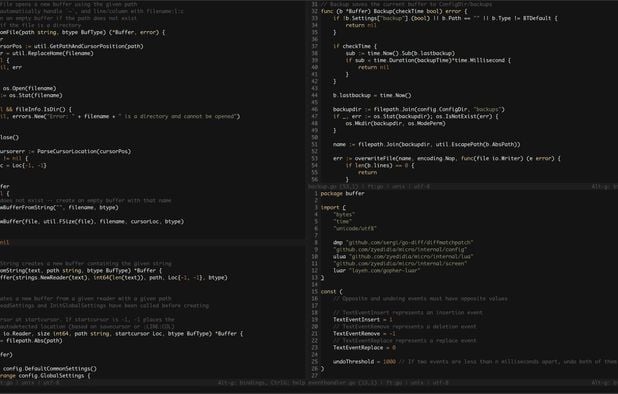Screen dimensions: 618x394
Task: Click the 'b.lastbackup = time.Now()' line
Action: 371,95
